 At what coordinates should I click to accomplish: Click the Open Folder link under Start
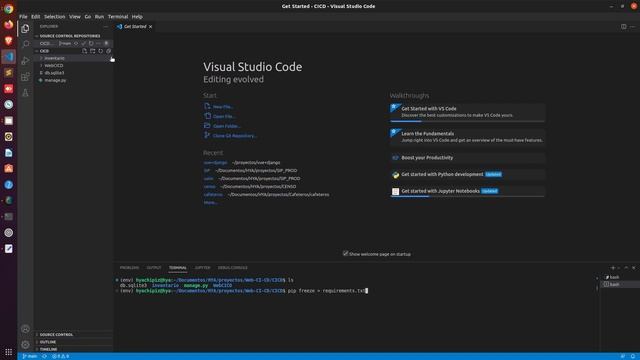point(227,126)
